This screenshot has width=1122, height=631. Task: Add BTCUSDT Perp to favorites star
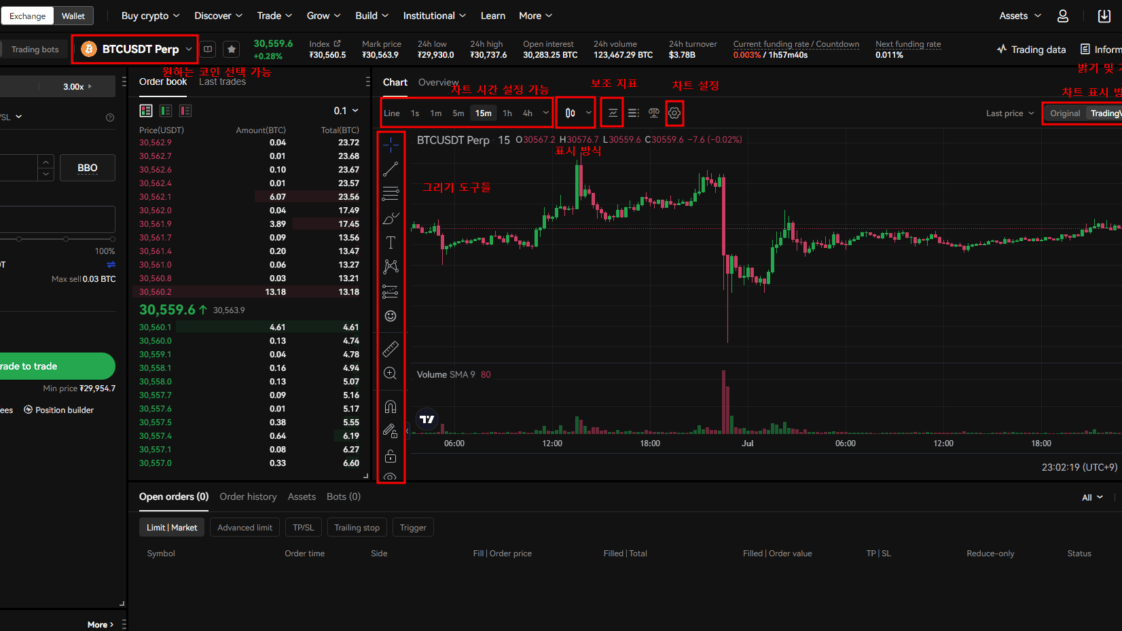(231, 49)
